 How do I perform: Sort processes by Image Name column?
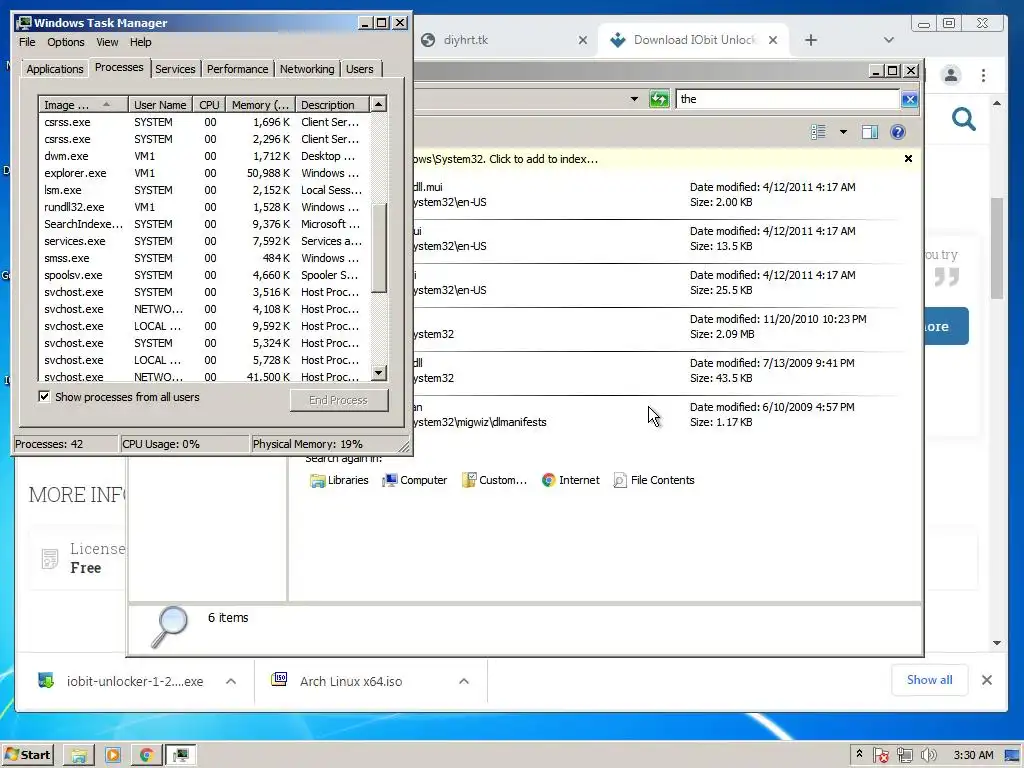click(x=83, y=104)
